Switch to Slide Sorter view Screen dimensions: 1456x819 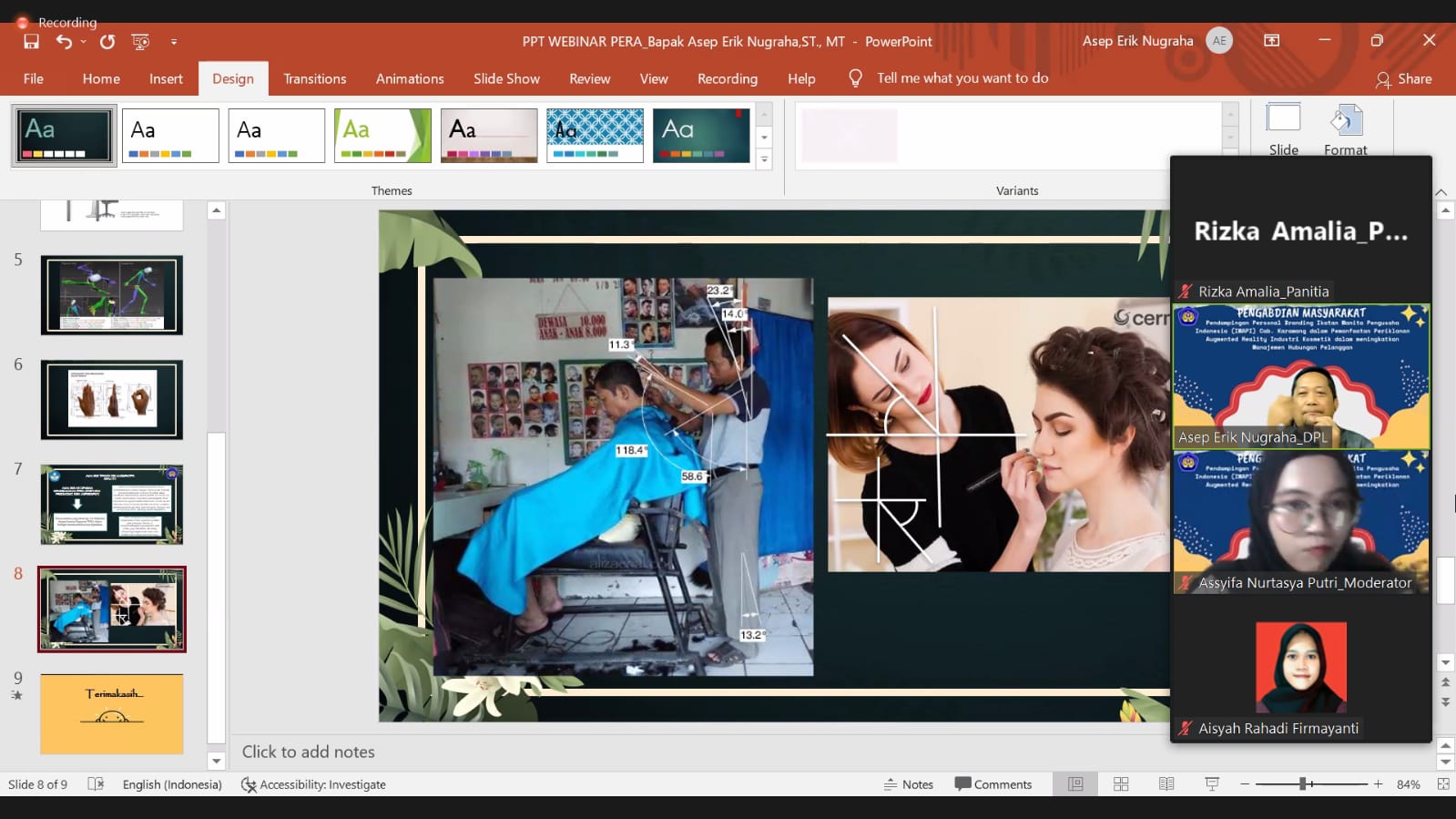tap(1121, 784)
